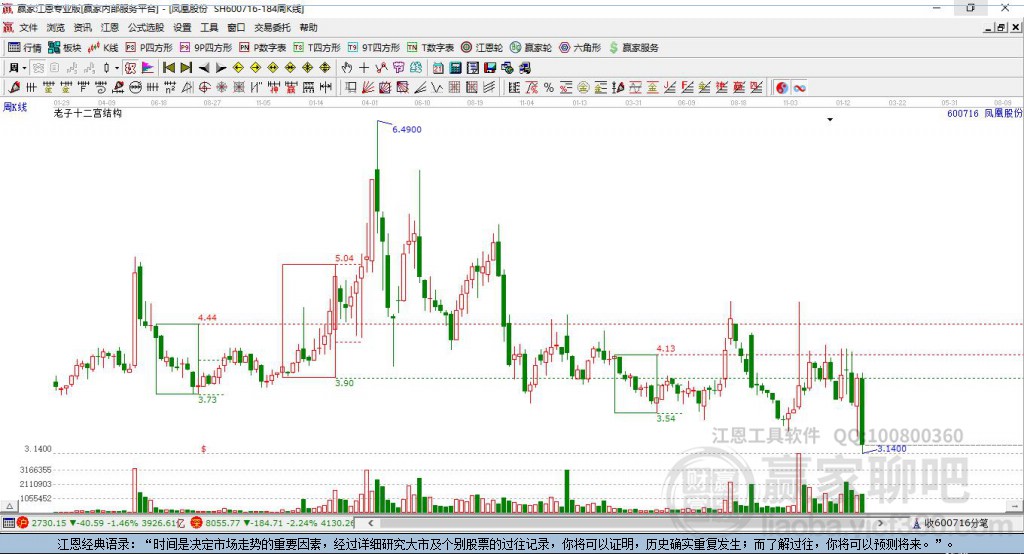Open the 窗口 menu
Screen dimensions: 1024x554
point(236,27)
